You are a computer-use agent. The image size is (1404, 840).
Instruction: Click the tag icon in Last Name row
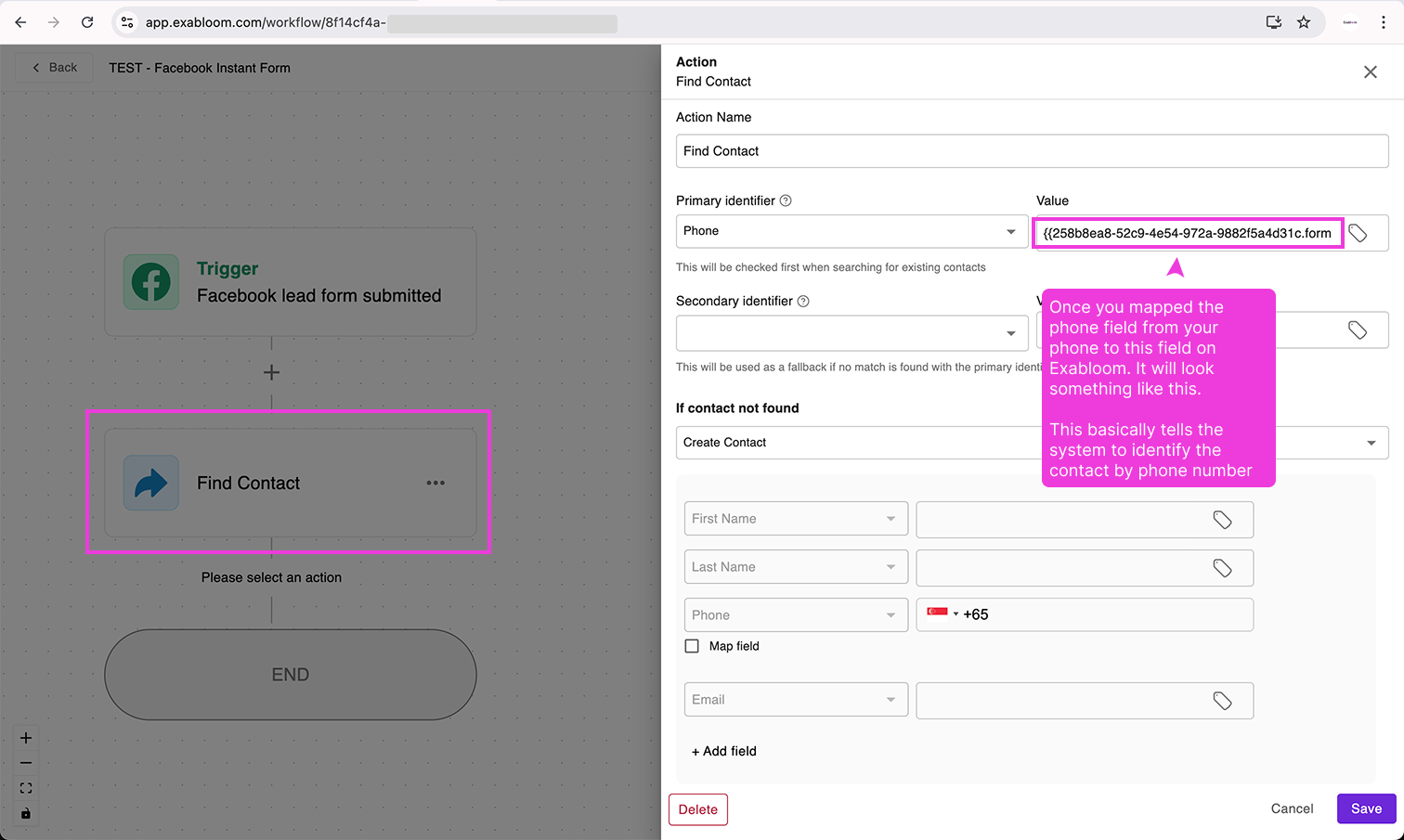(x=1222, y=568)
